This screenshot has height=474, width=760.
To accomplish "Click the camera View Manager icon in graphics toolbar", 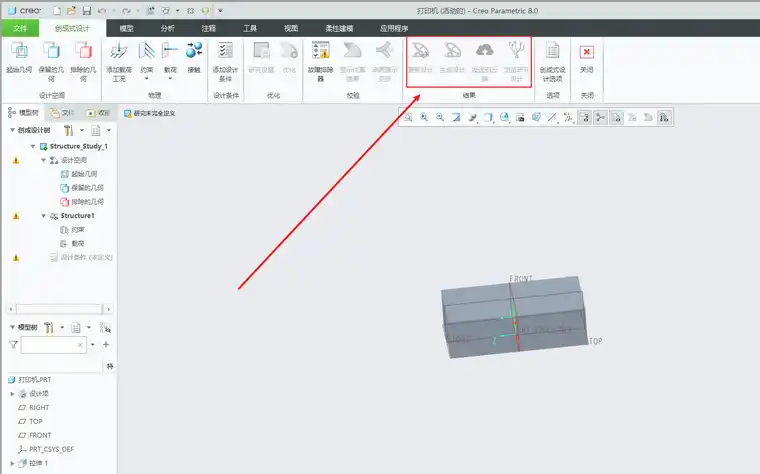I will tap(520, 117).
